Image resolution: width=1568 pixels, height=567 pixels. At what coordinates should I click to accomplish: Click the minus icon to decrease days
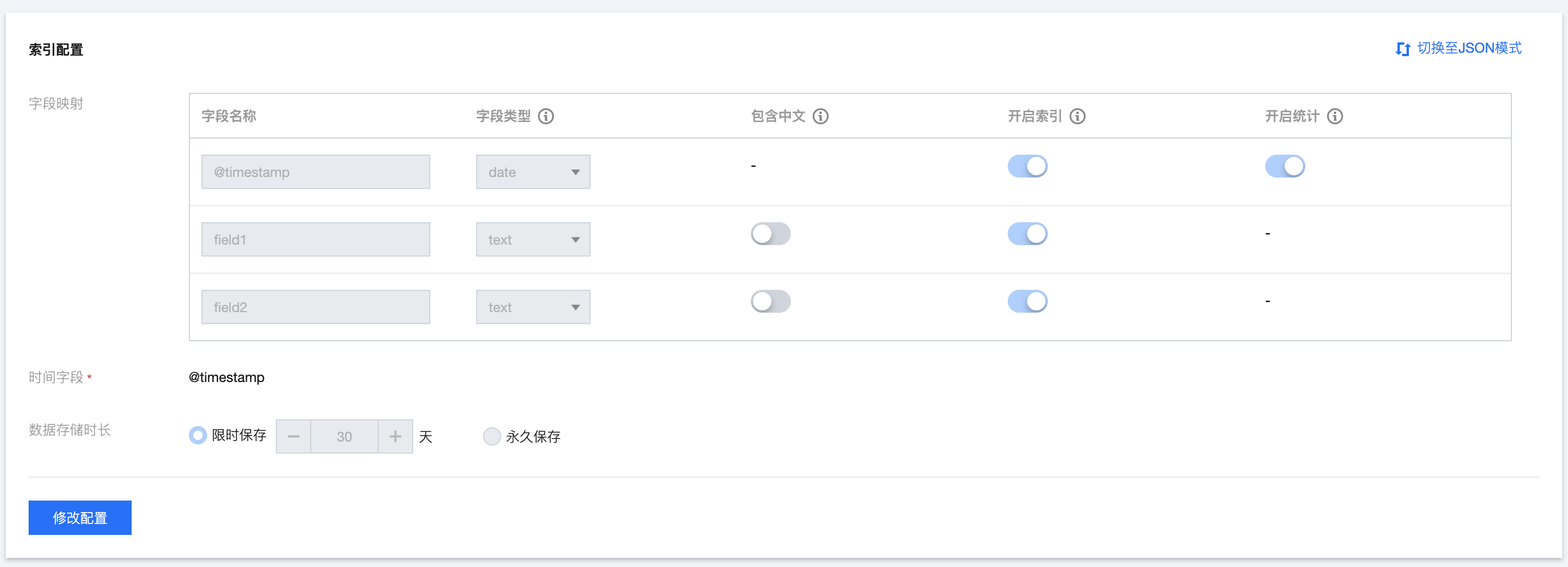click(x=294, y=436)
